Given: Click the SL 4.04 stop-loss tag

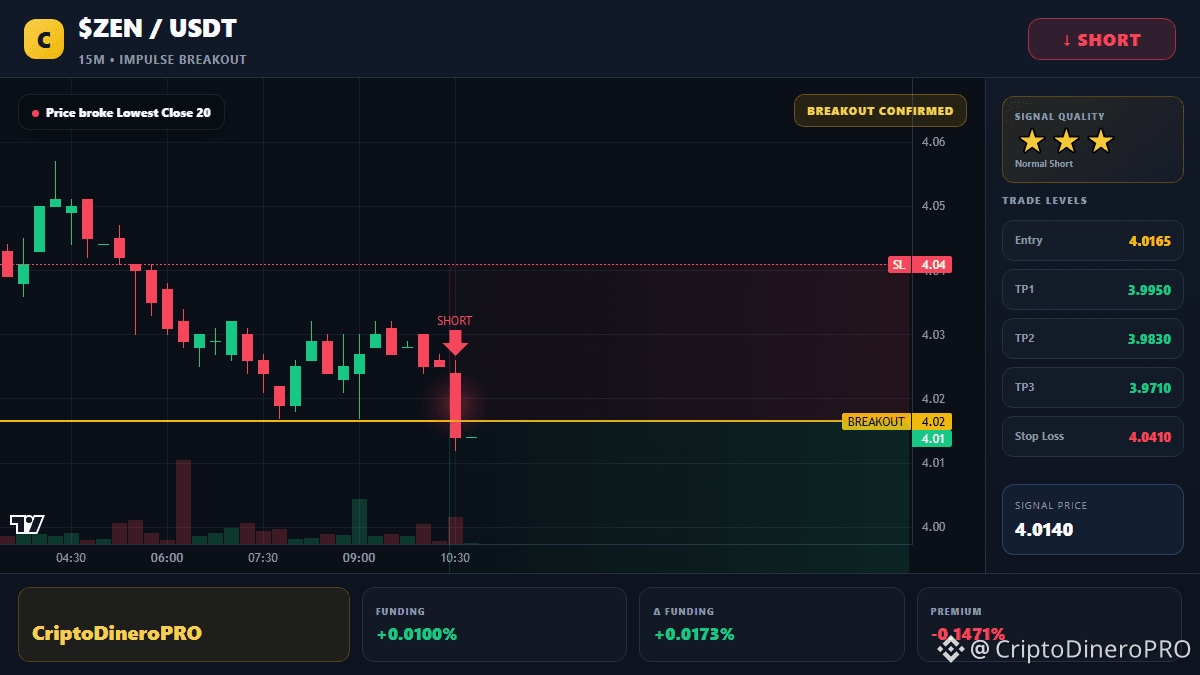Looking at the screenshot, I should [x=920, y=265].
